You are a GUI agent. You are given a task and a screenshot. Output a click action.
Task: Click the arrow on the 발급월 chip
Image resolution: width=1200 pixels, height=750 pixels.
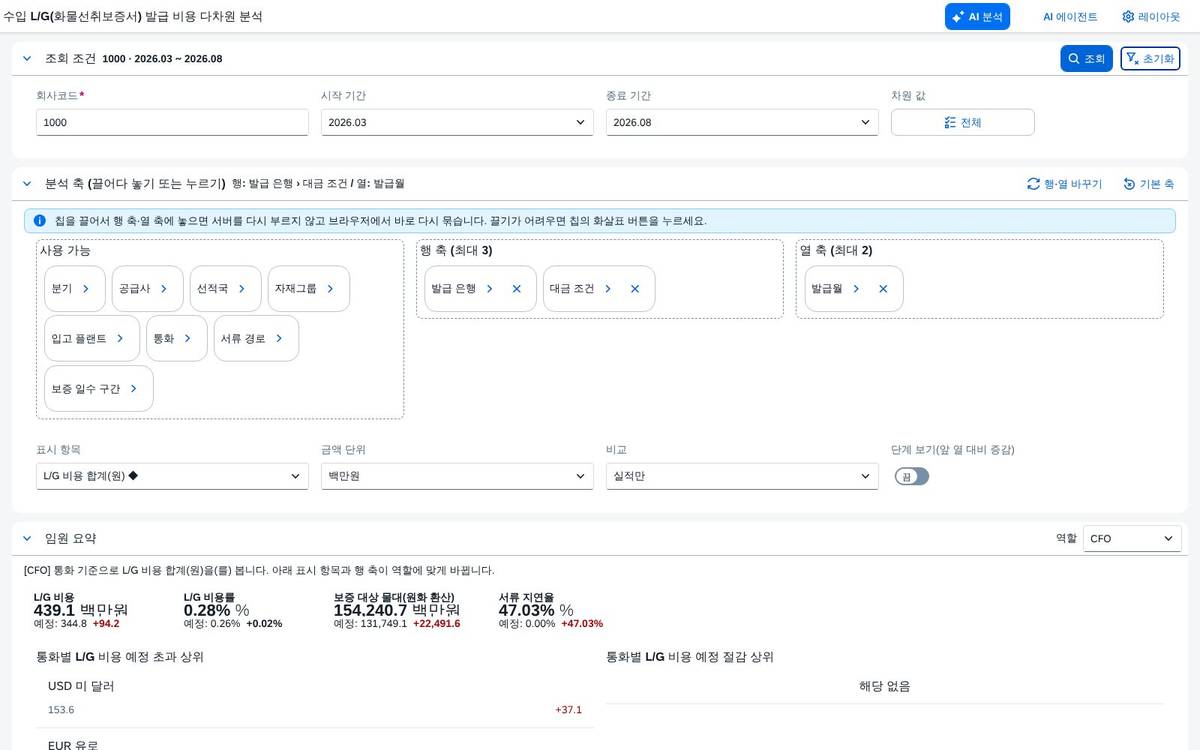[x=856, y=288]
